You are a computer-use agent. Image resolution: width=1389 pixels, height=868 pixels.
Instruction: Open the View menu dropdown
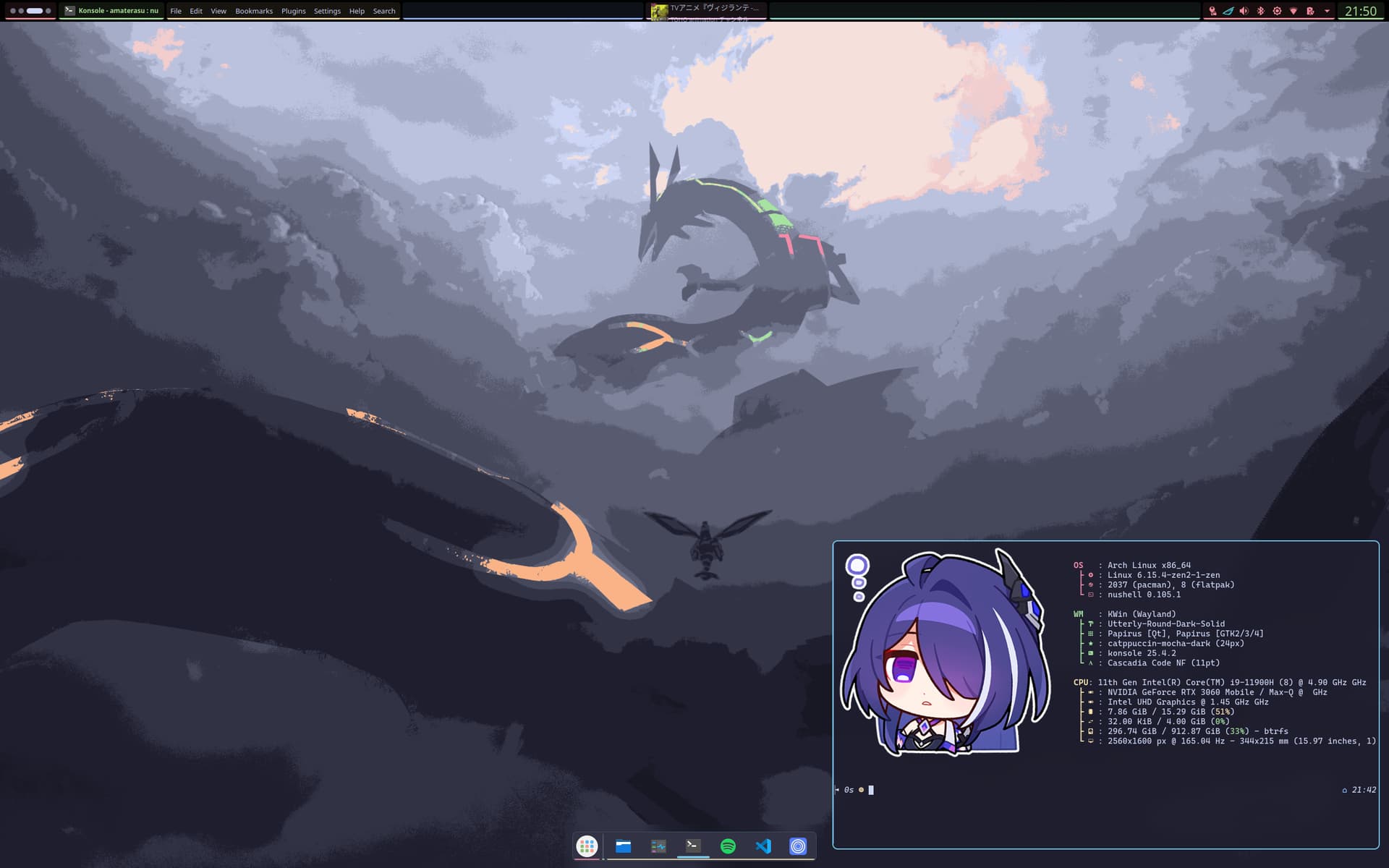coord(218,11)
